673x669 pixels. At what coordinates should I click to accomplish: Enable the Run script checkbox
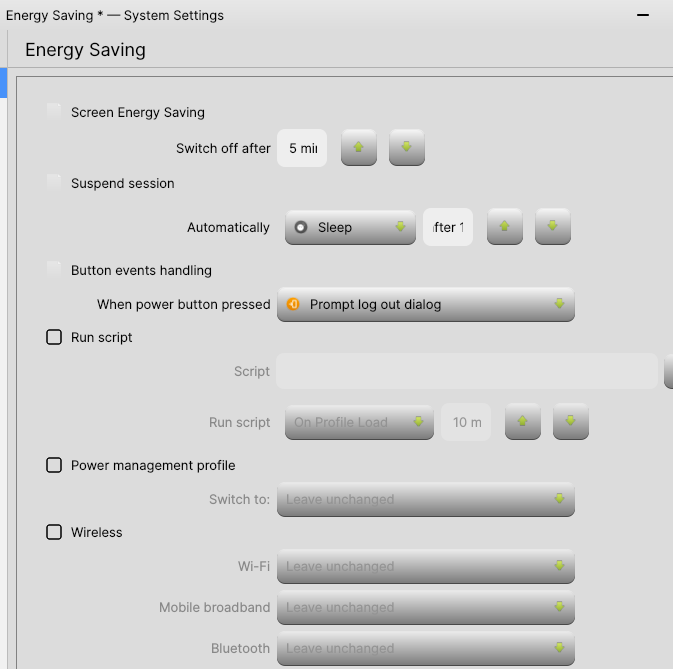pyautogui.click(x=54, y=337)
